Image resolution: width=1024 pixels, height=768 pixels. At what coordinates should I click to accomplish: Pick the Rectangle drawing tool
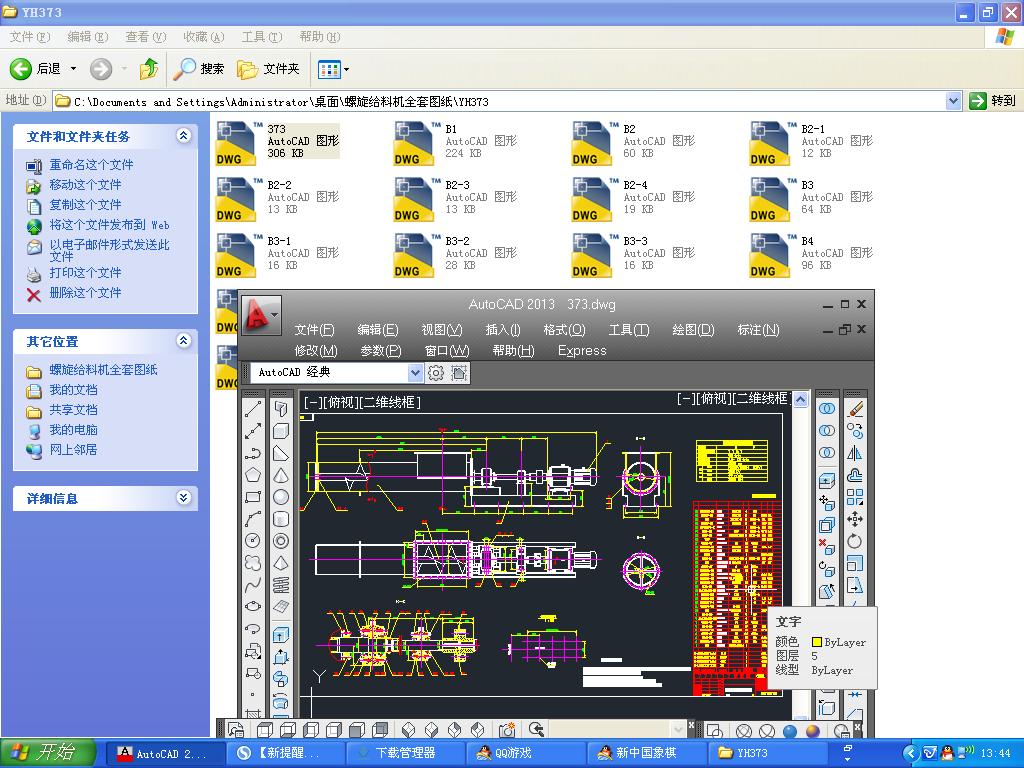(253, 497)
